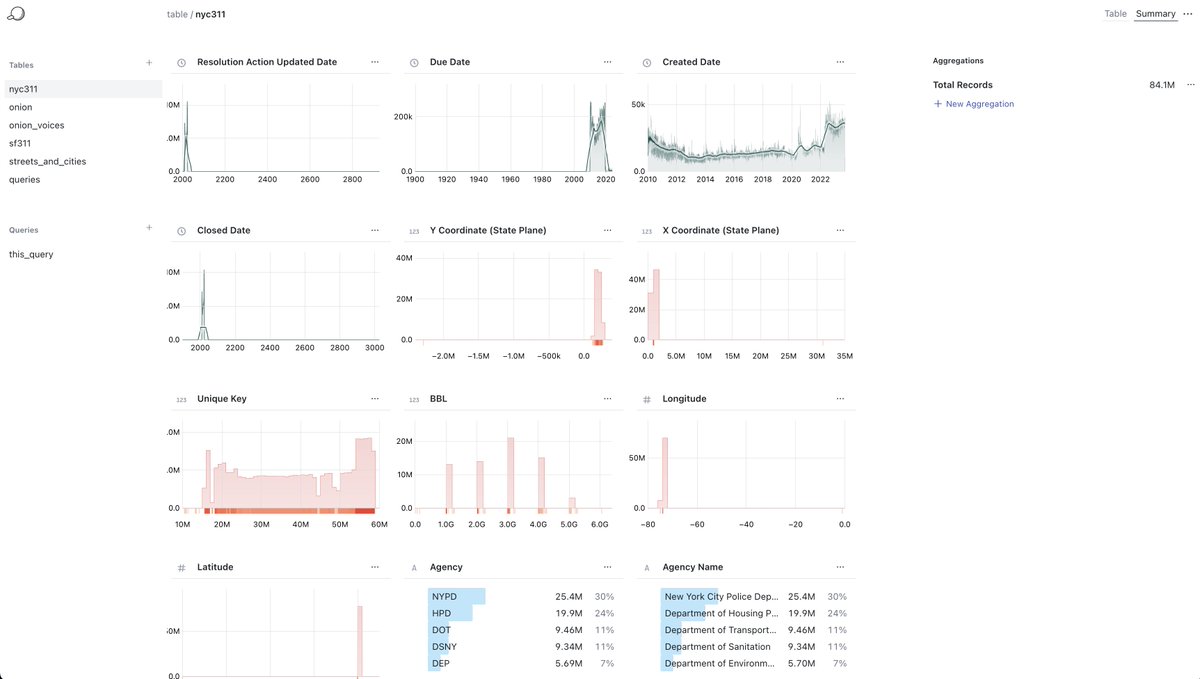Add a new table with plus icon
1200x679 pixels.
tap(149, 63)
